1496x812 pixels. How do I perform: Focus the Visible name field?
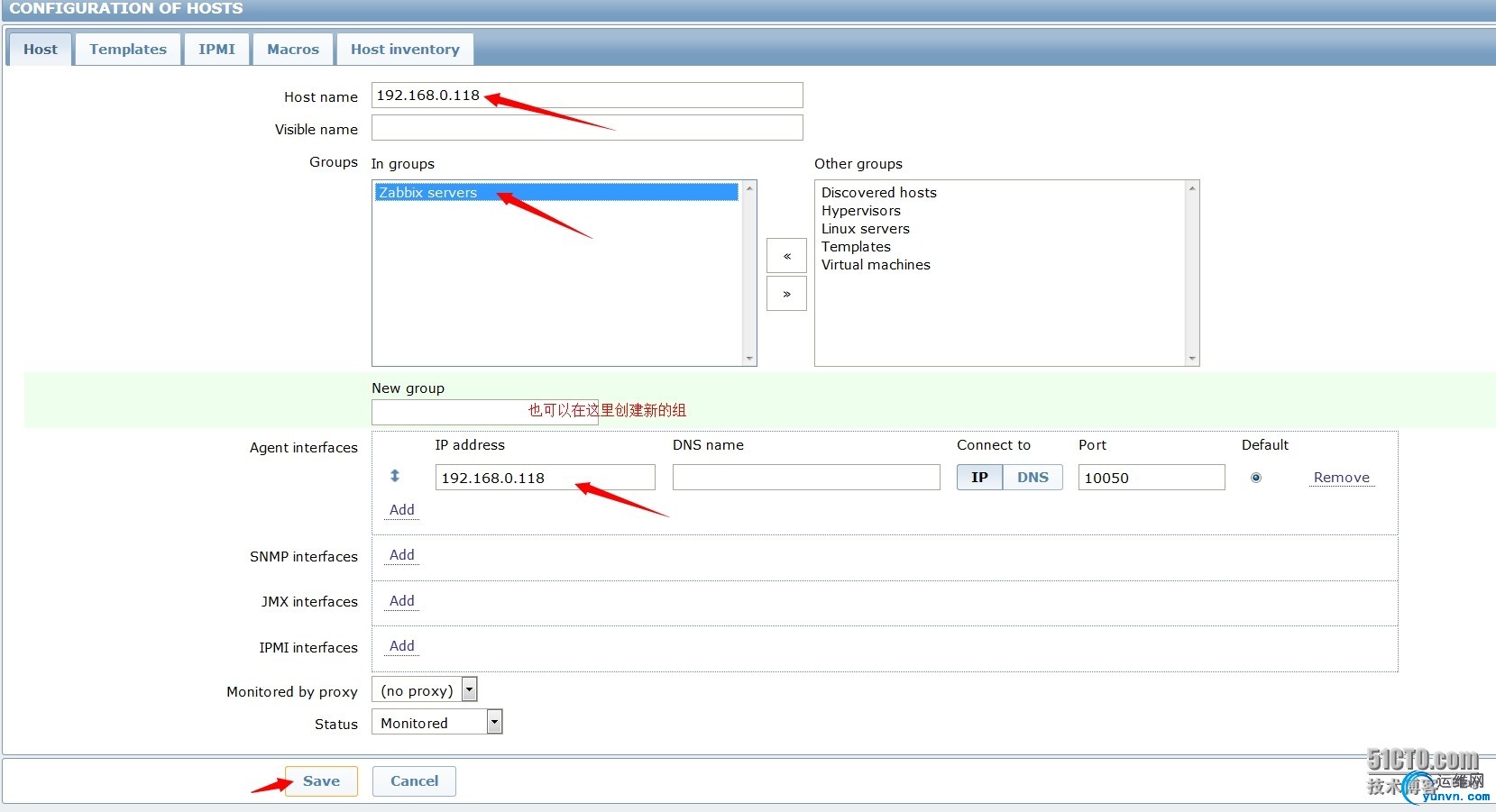click(587, 128)
